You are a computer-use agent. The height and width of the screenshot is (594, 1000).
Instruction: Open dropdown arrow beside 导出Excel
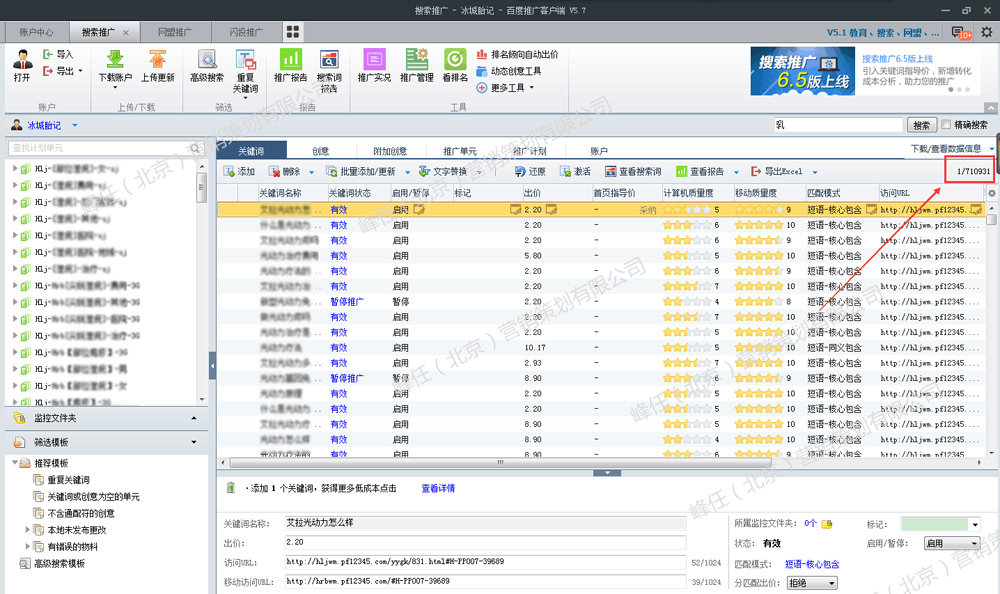pos(815,172)
